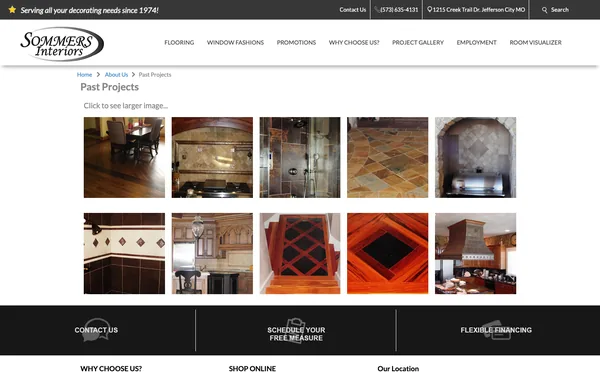
Task: Open the Contact Us link in top bar
Action: (352, 10)
